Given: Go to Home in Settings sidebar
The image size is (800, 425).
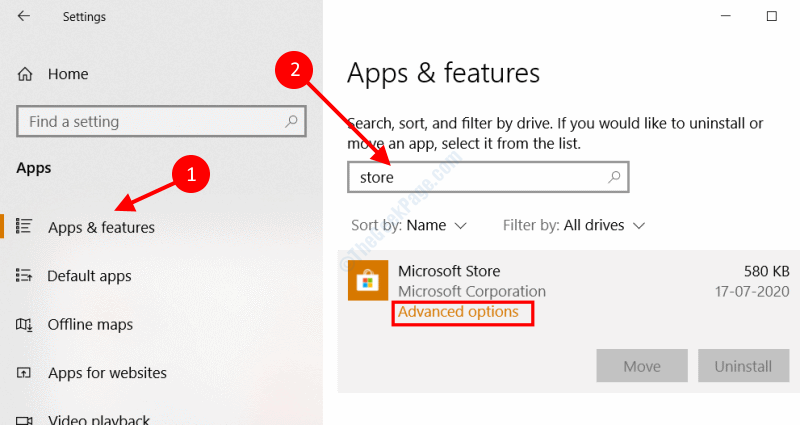Looking at the screenshot, I should 68,74.
